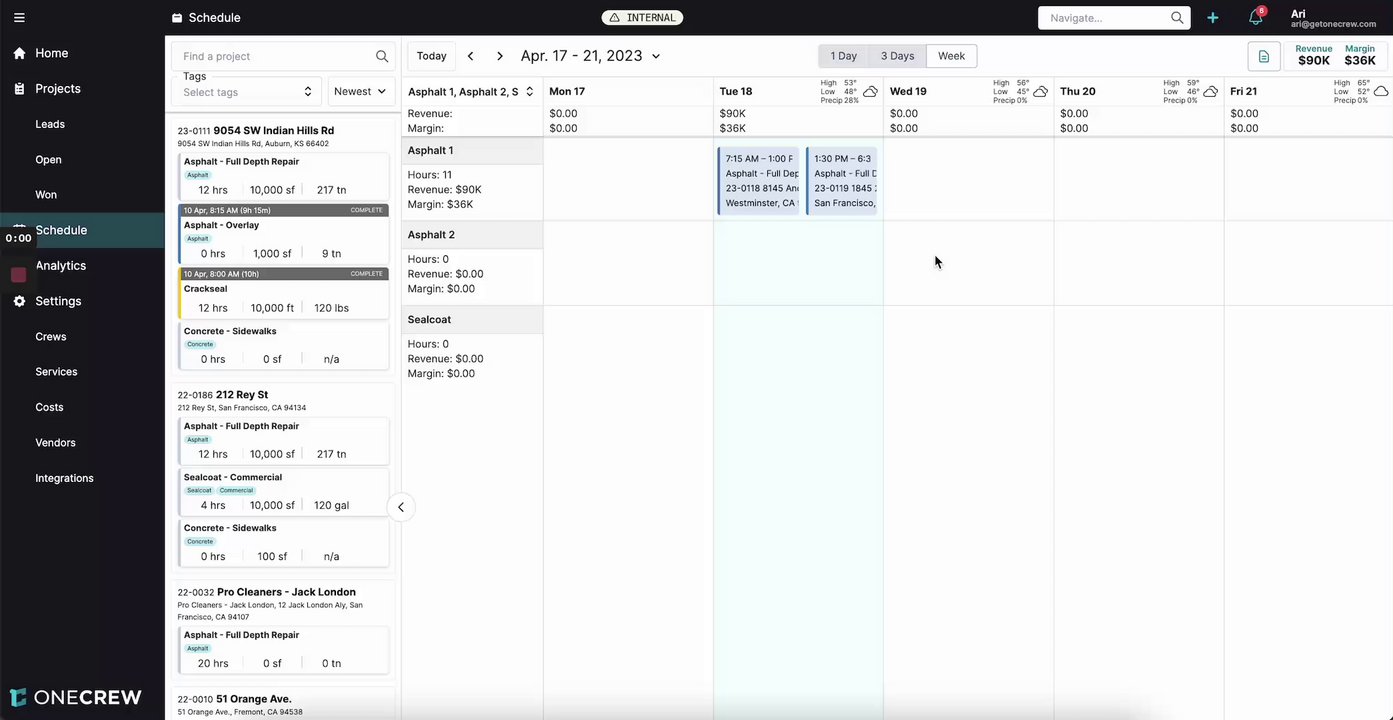1393x720 pixels.
Task: Click the calendar icon beside Schedule title
Action: coord(177,17)
